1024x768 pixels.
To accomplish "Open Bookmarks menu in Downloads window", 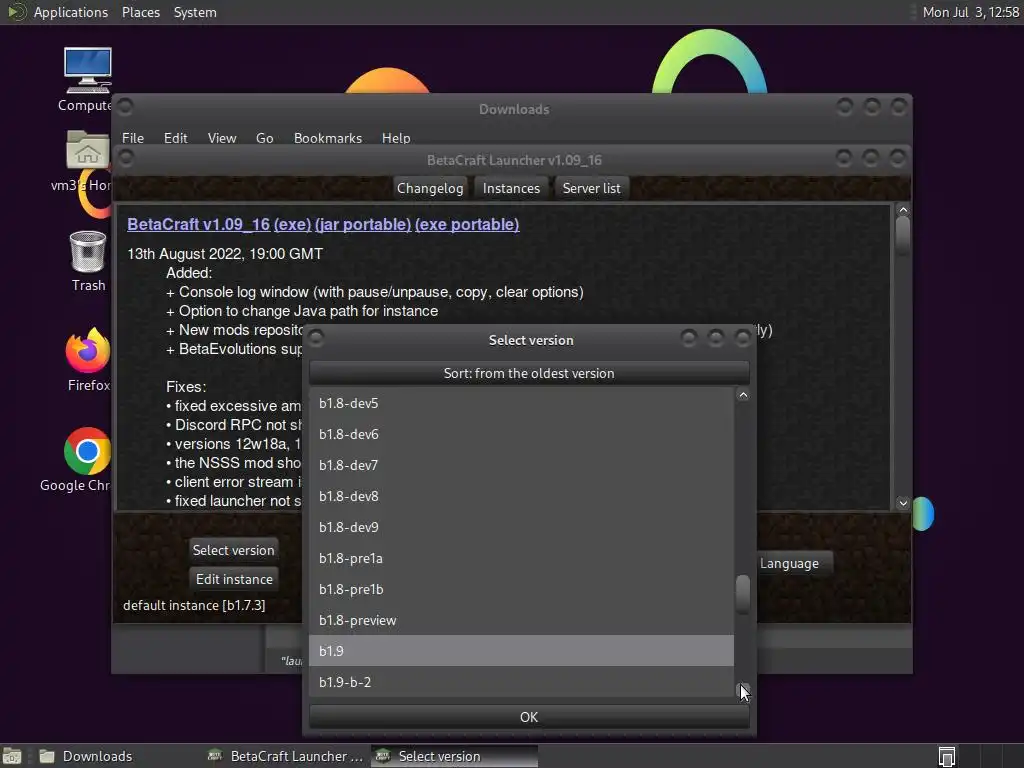I will [328, 138].
